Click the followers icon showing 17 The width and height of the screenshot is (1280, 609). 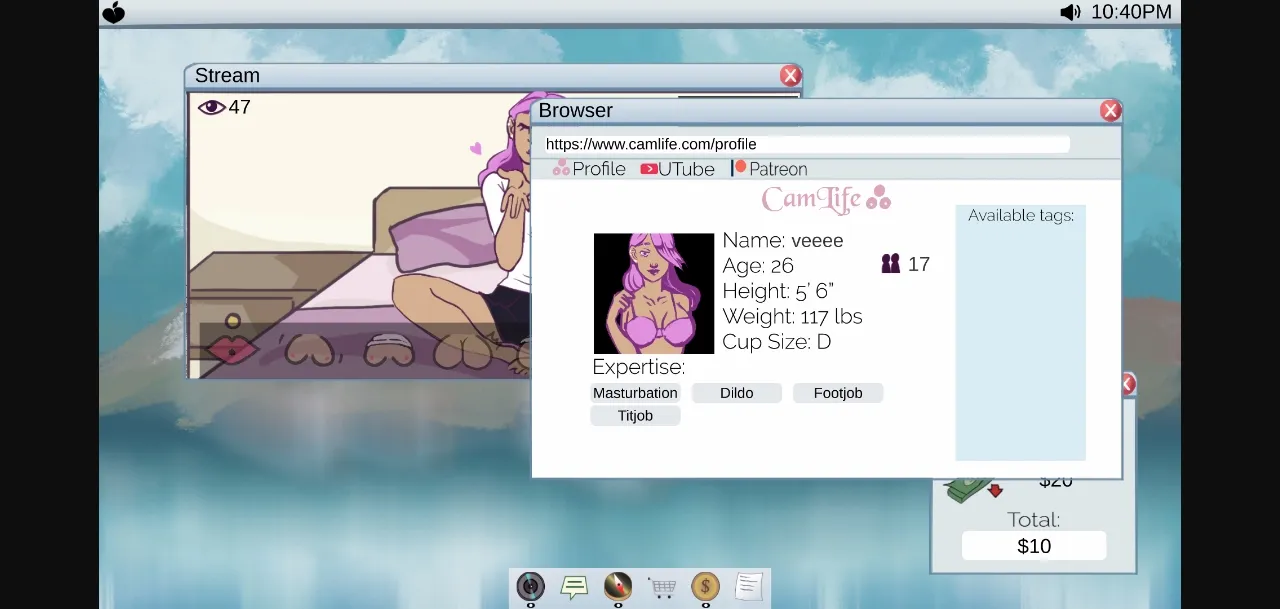click(x=891, y=264)
